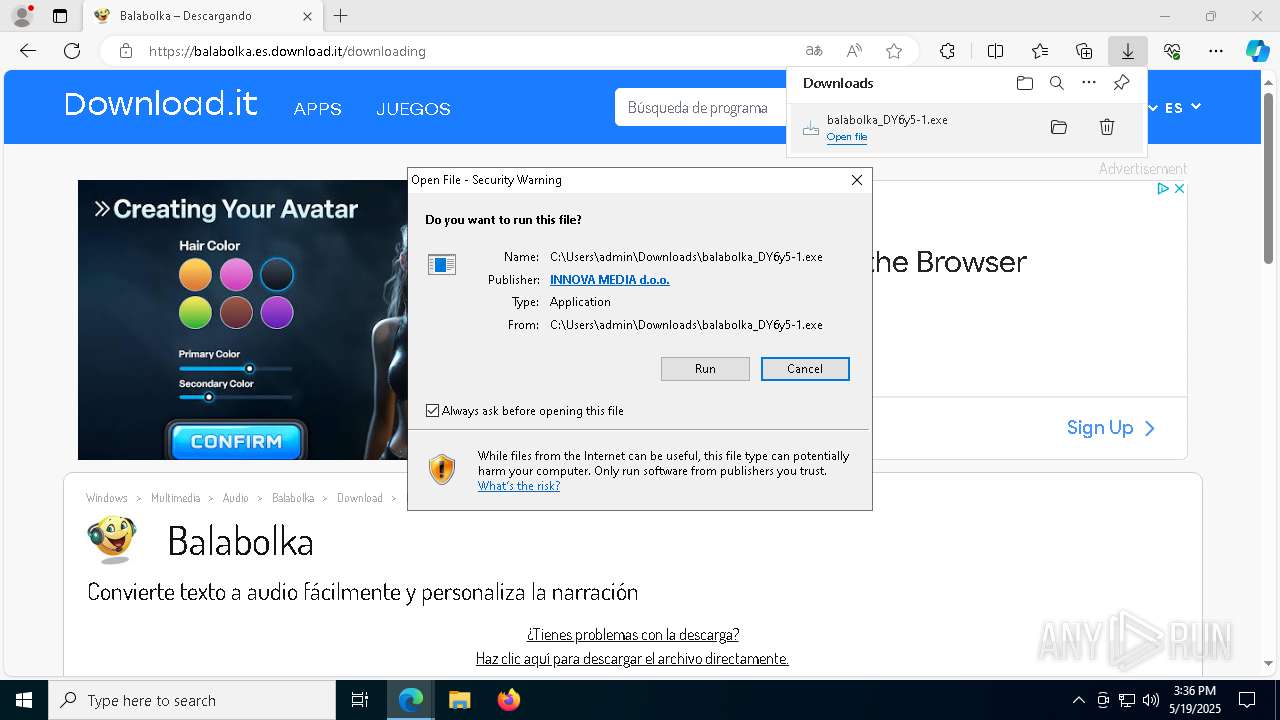This screenshot has width=1280, height=720.
Task: Show translate options in address bar
Action: [x=814, y=51]
